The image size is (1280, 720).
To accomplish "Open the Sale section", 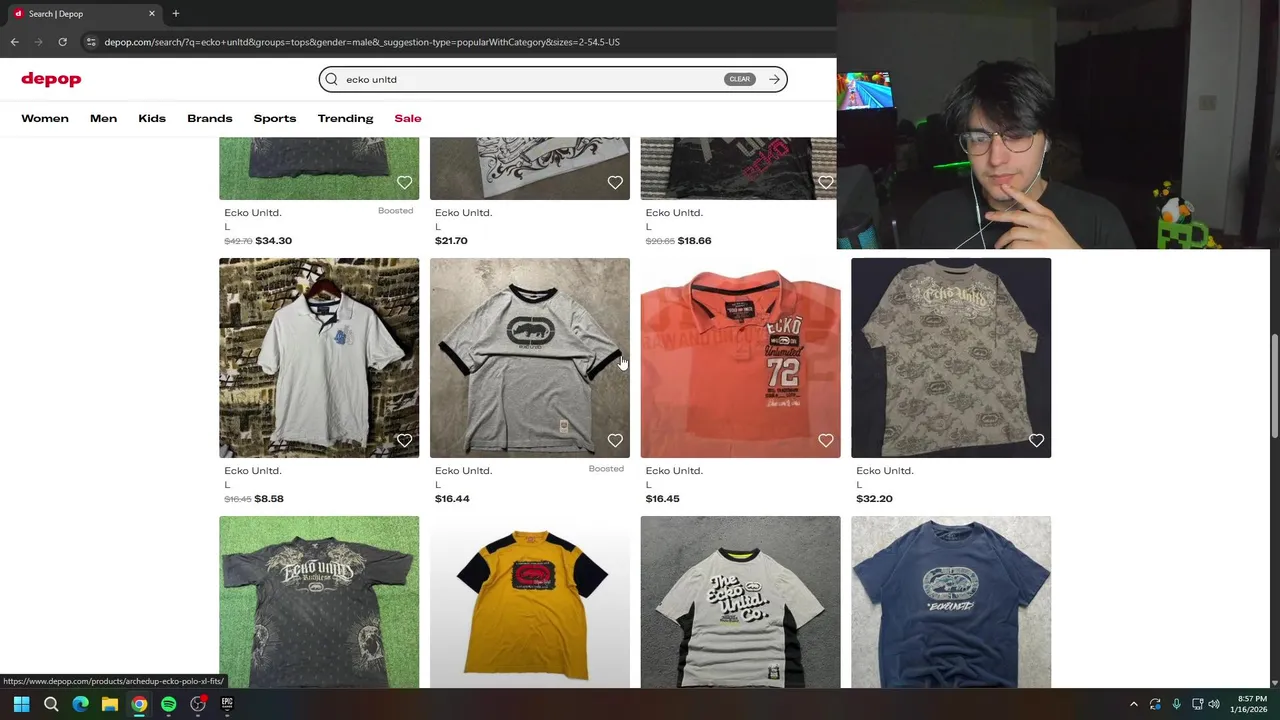I will (408, 118).
